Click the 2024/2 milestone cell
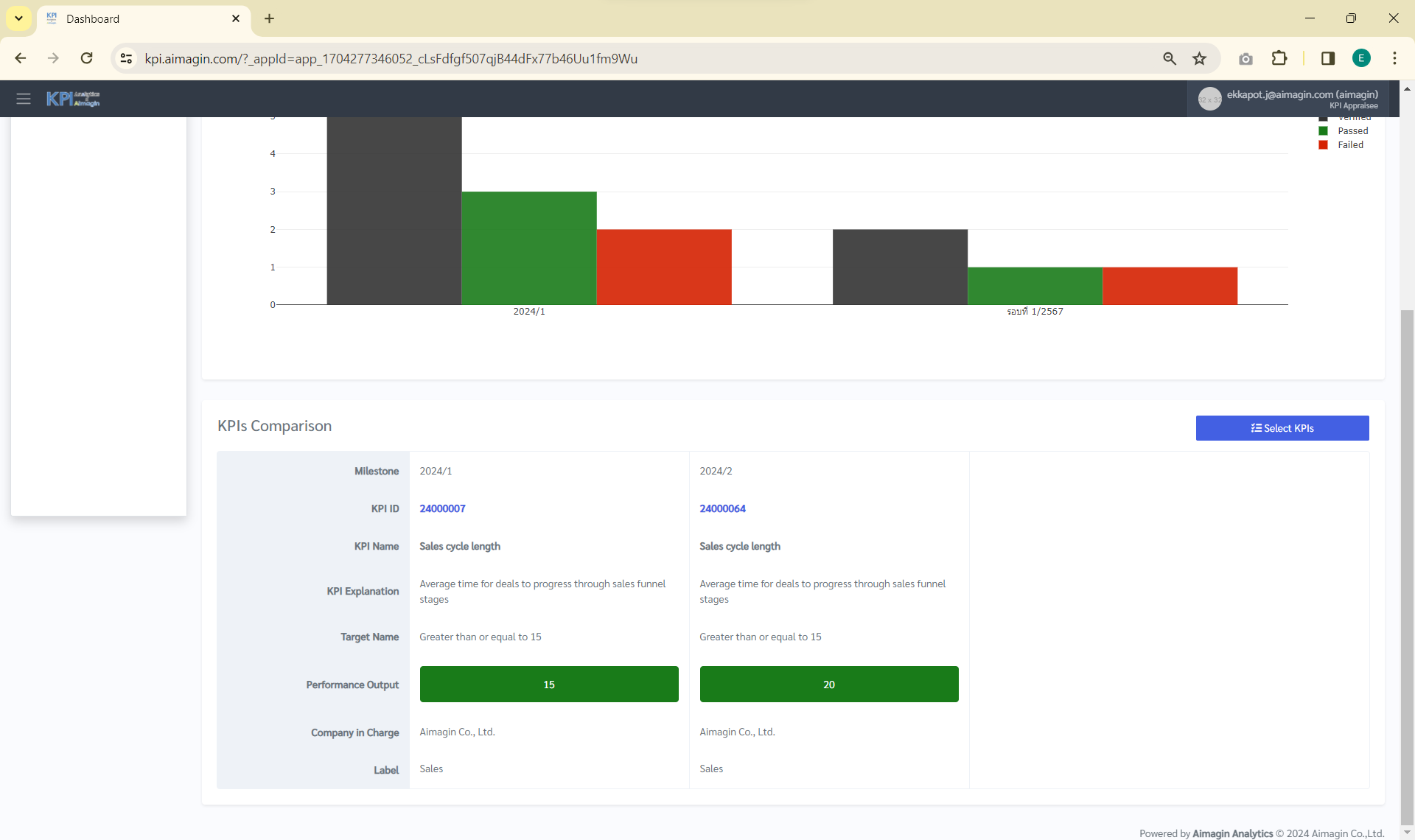The image size is (1415, 840). pyautogui.click(x=716, y=471)
